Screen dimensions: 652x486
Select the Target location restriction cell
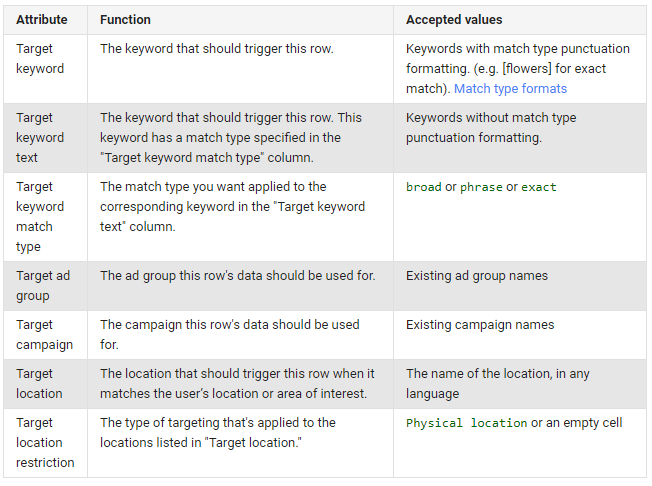click(45, 443)
